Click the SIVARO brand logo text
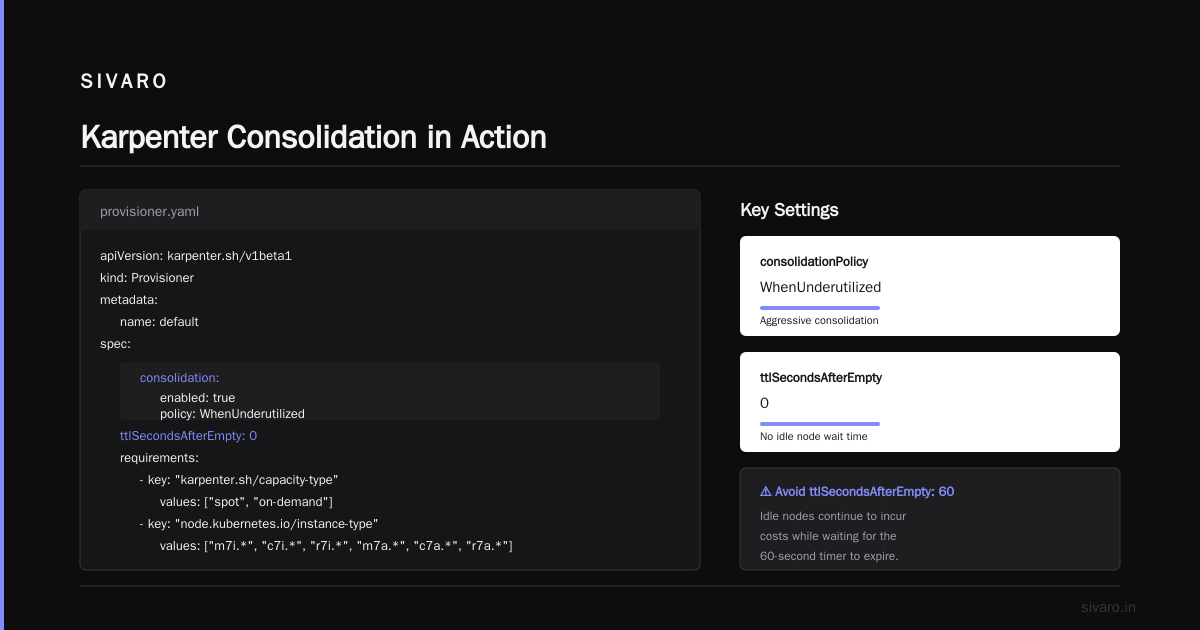The image size is (1200, 630). pyautogui.click(x=124, y=82)
